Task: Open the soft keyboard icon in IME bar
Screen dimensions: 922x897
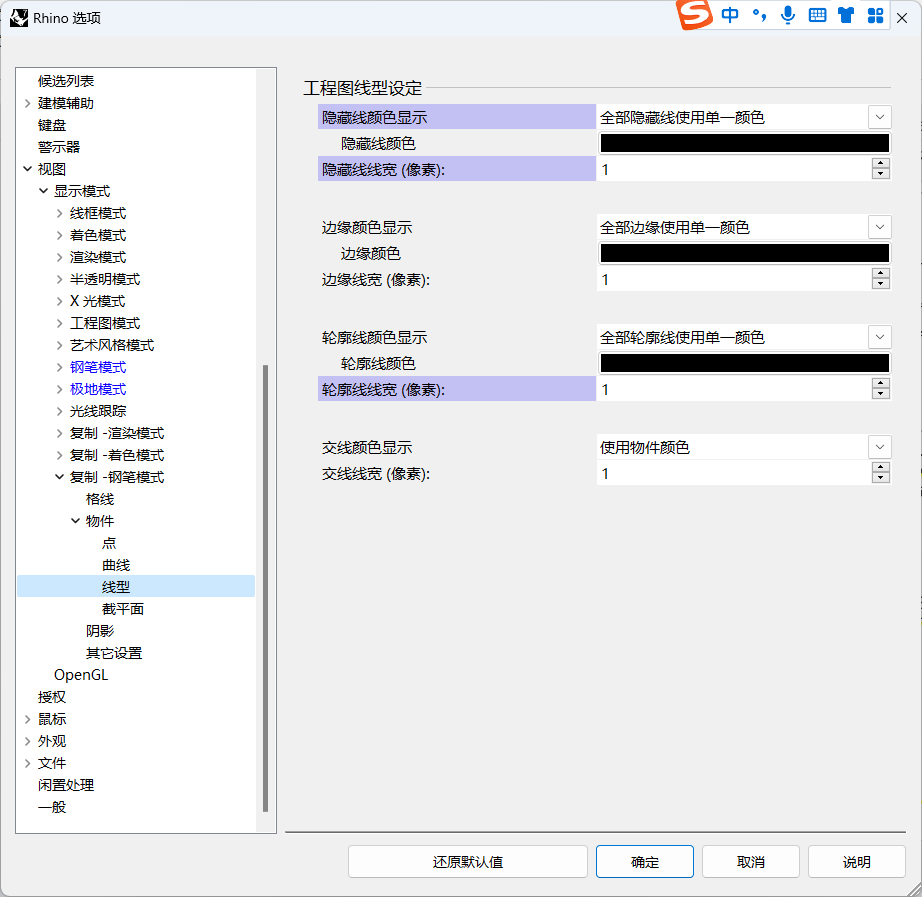Action: click(x=817, y=15)
